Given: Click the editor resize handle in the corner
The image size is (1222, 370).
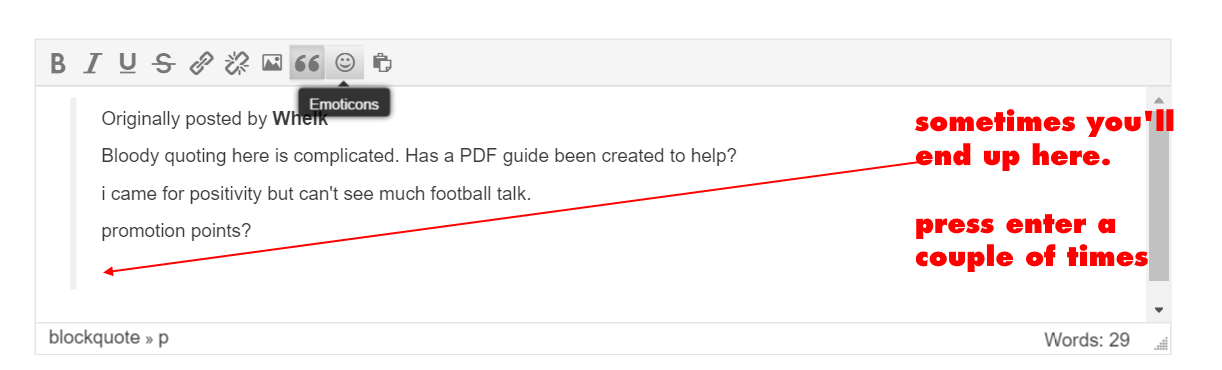Looking at the screenshot, I should point(1161,343).
